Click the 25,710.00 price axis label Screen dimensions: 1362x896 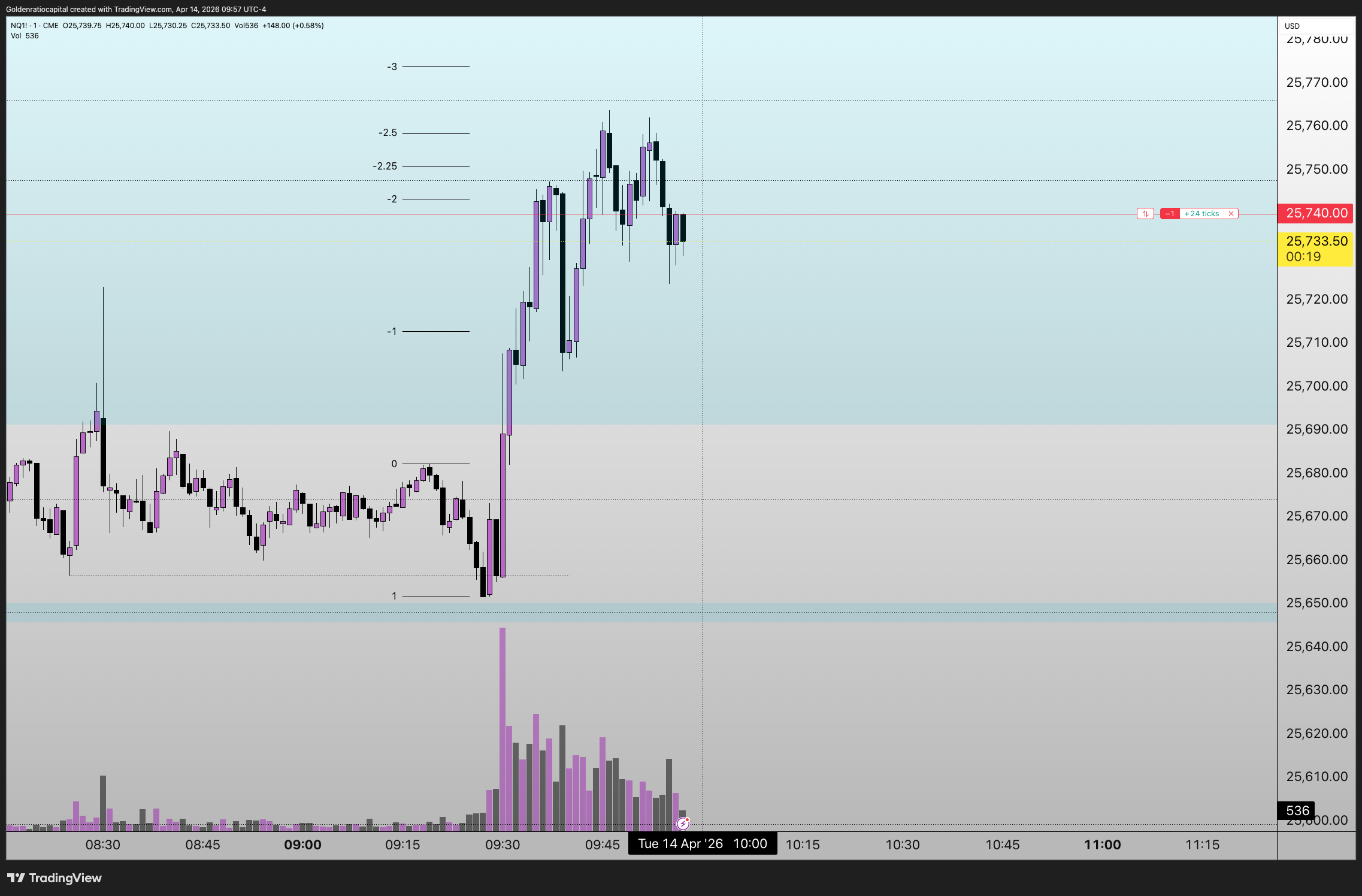[x=1317, y=342]
